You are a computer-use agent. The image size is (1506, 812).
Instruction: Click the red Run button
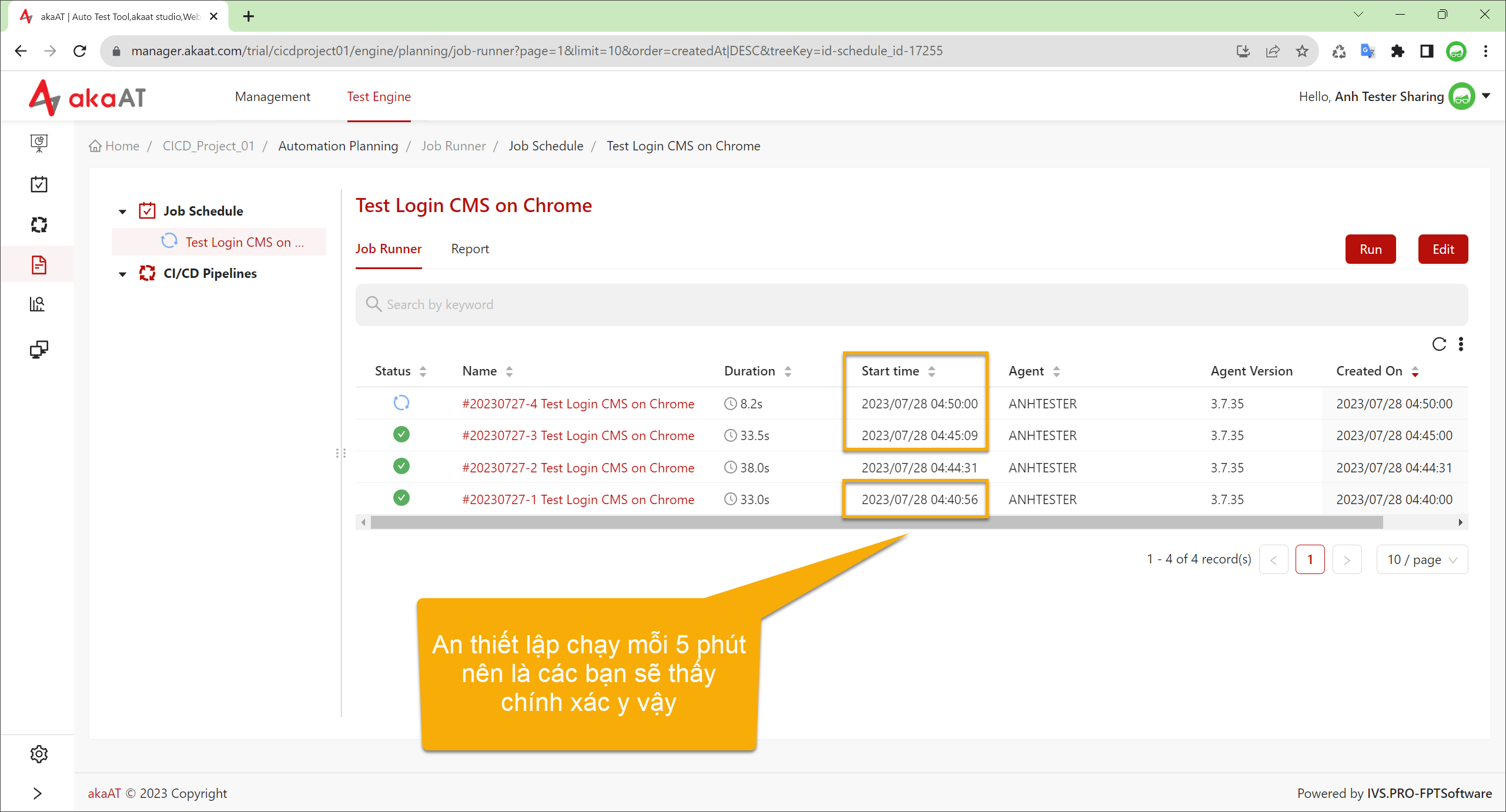[x=1370, y=249]
